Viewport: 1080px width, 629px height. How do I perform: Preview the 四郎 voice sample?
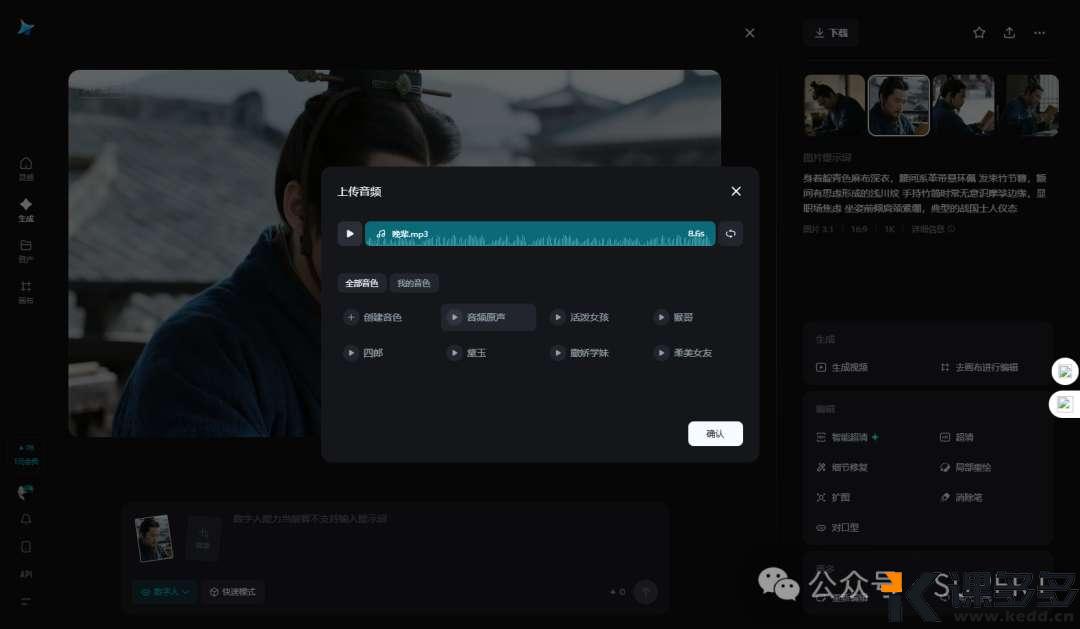pos(351,353)
